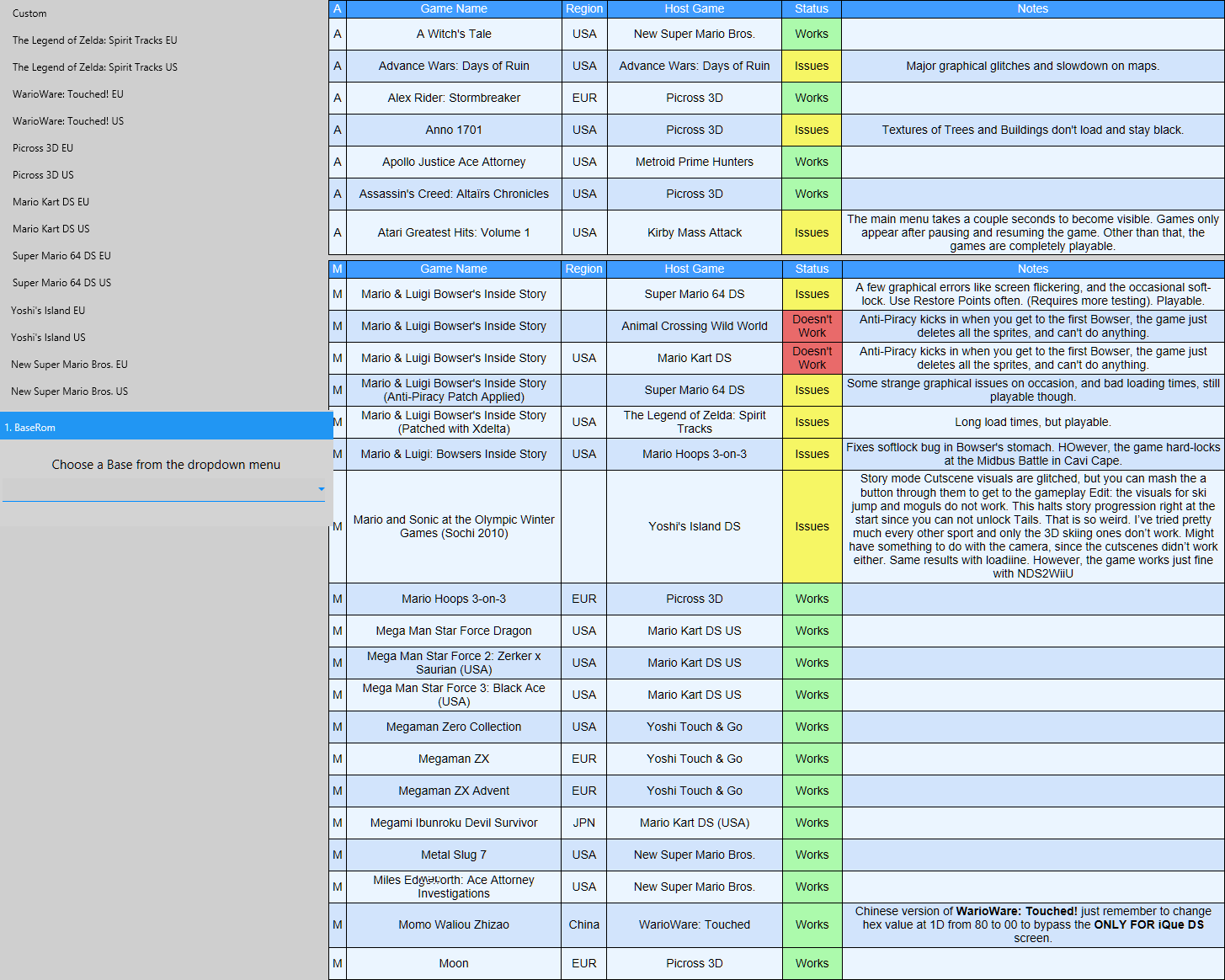Select Mario Kart DS US base
1225x980 pixels.
(x=51, y=229)
